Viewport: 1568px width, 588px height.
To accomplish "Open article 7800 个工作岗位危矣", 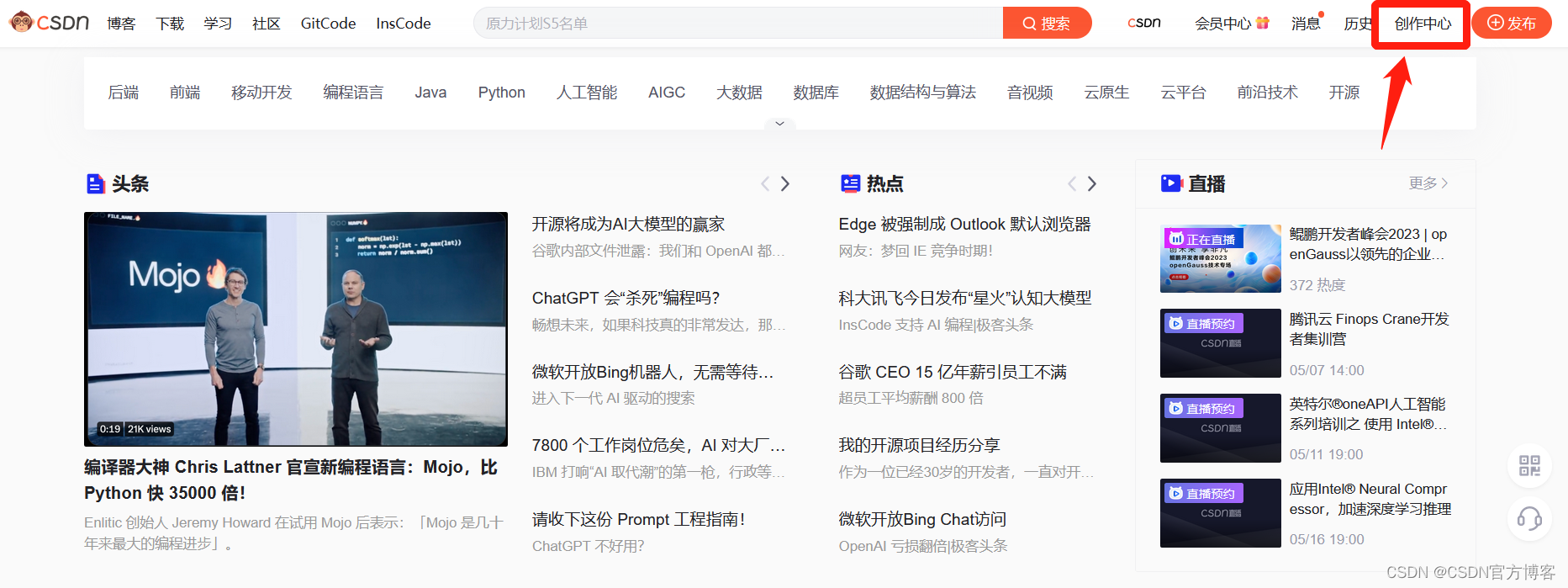I will [x=658, y=445].
